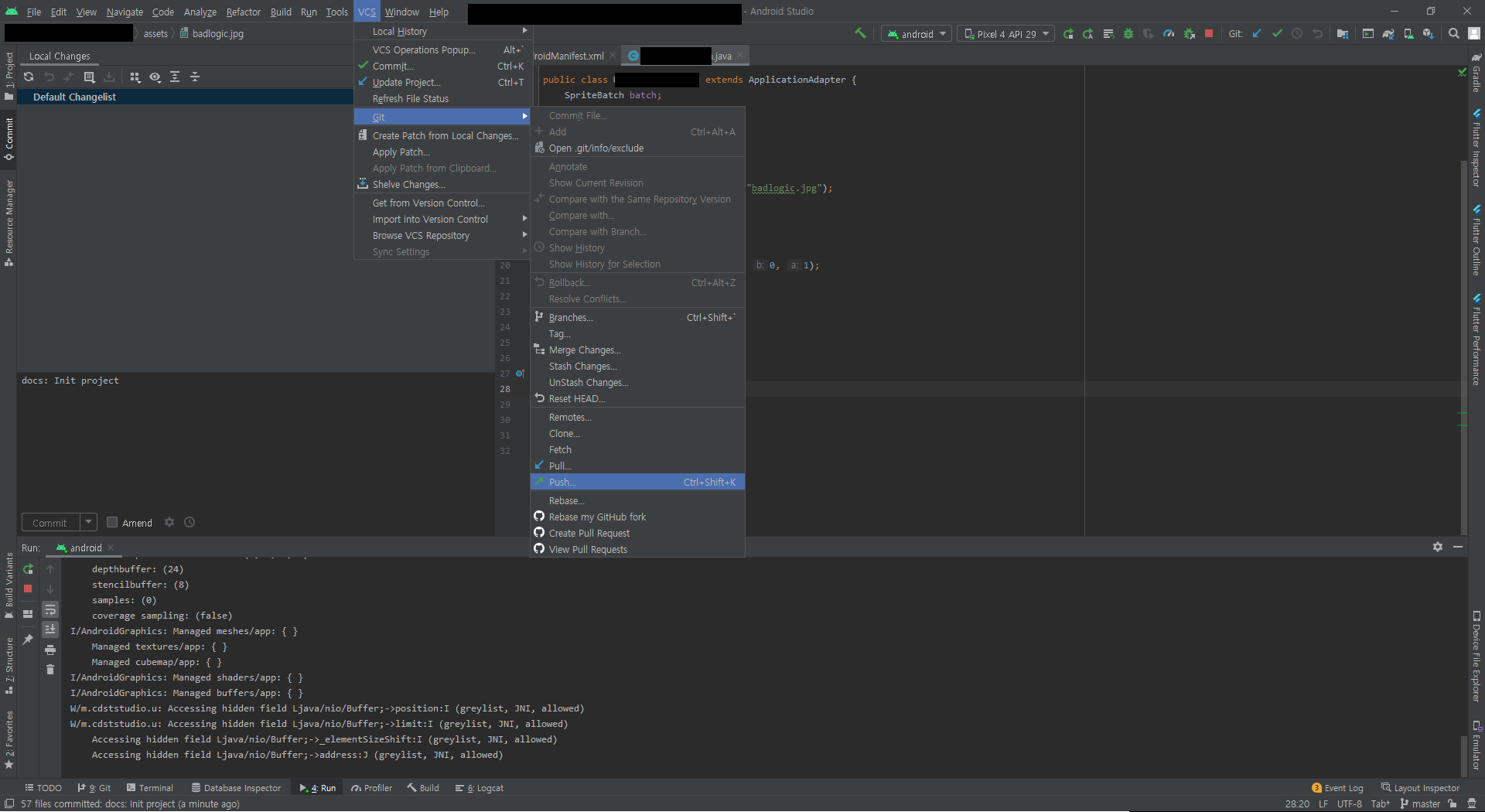Click the Search Everywhere magnifier icon
Viewport: 1485px width, 812px height.
point(1454,33)
